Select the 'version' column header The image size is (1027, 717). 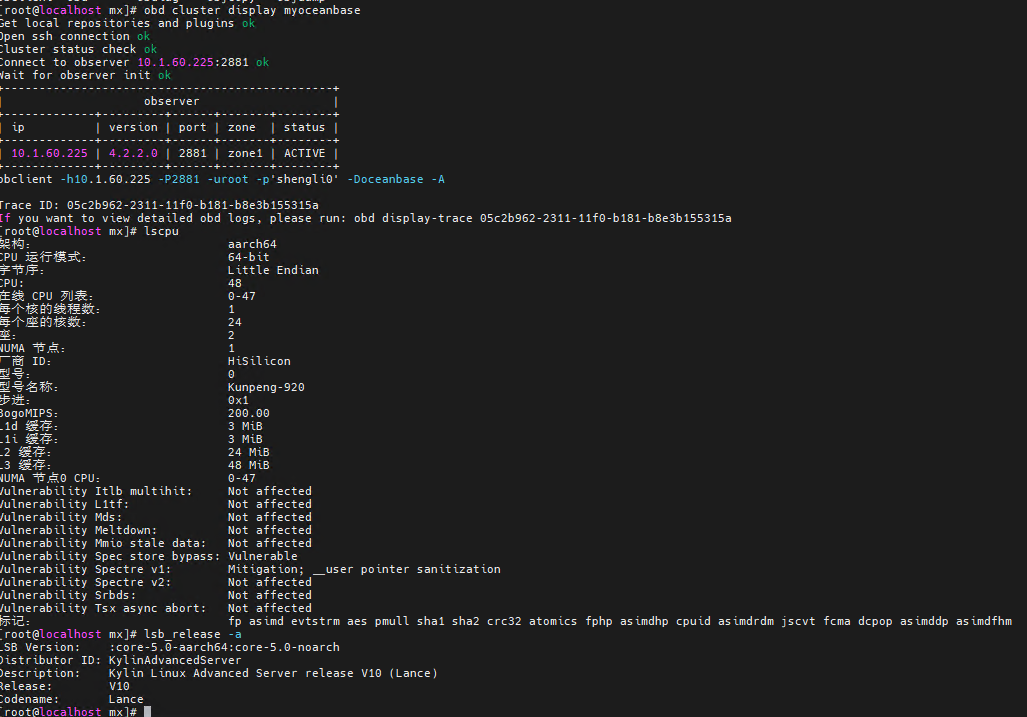point(133,127)
